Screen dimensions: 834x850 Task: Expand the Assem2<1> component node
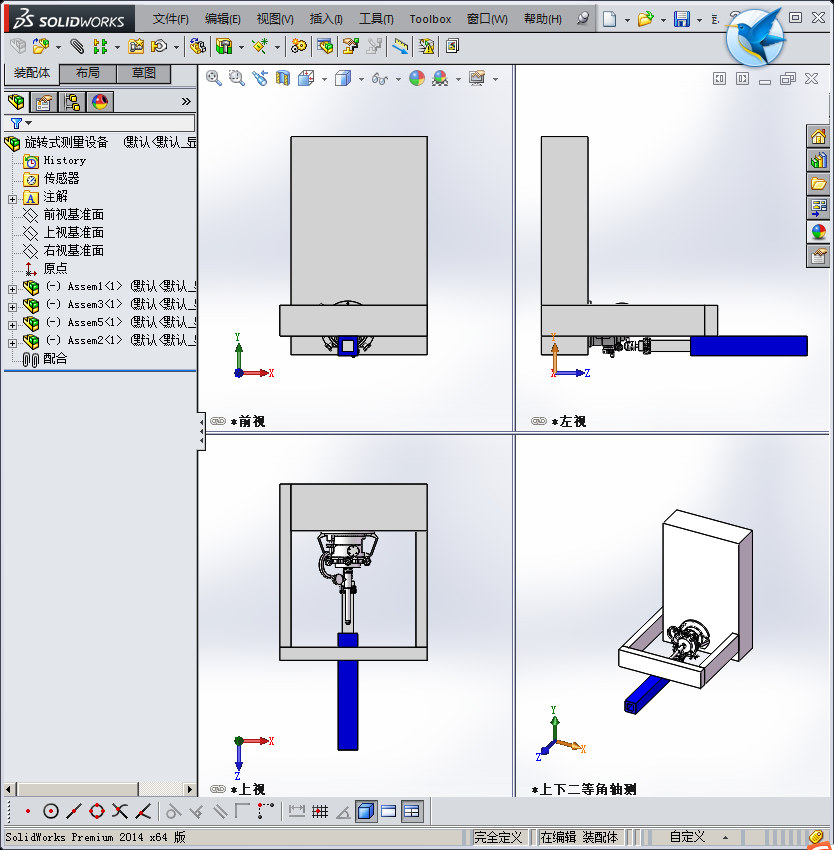[12, 343]
